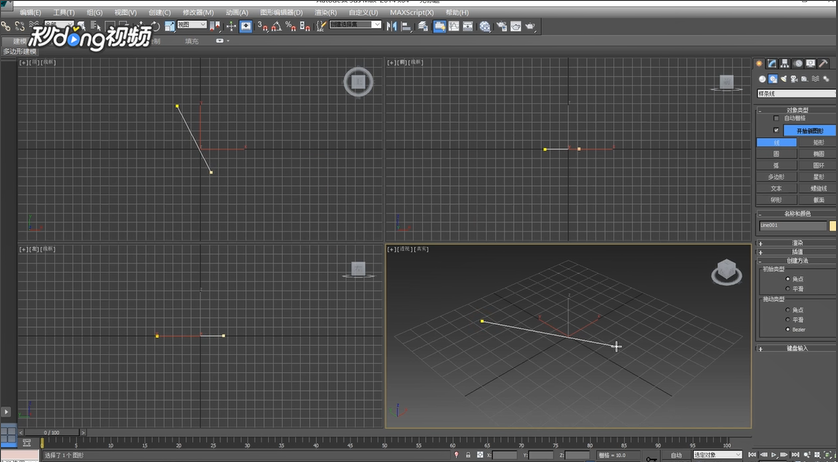This screenshot has width=838, height=462.
Task: Open the 渲染(R) menu
Action: coord(325,12)
